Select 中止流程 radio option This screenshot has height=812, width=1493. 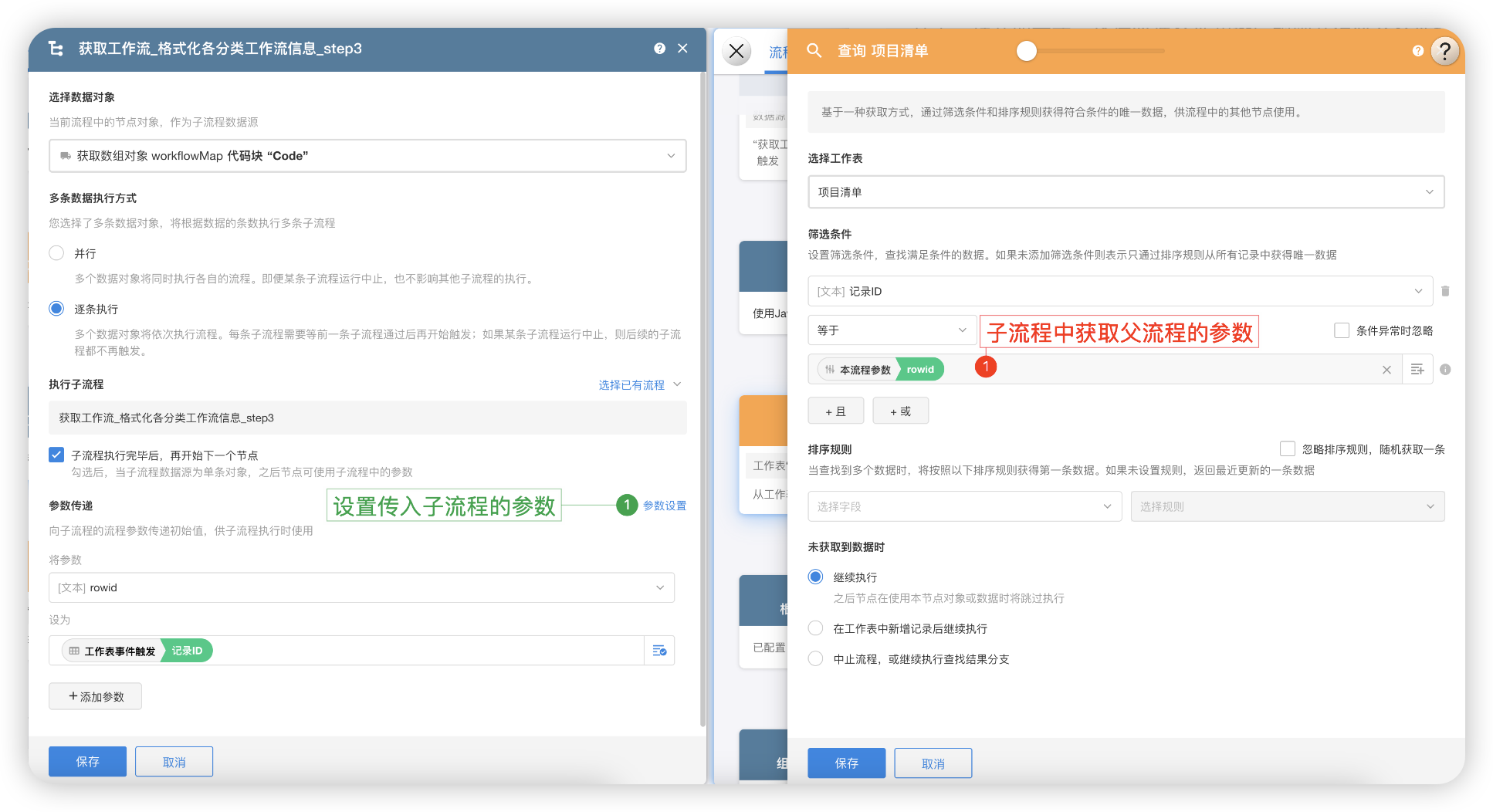tap(815, 658)
